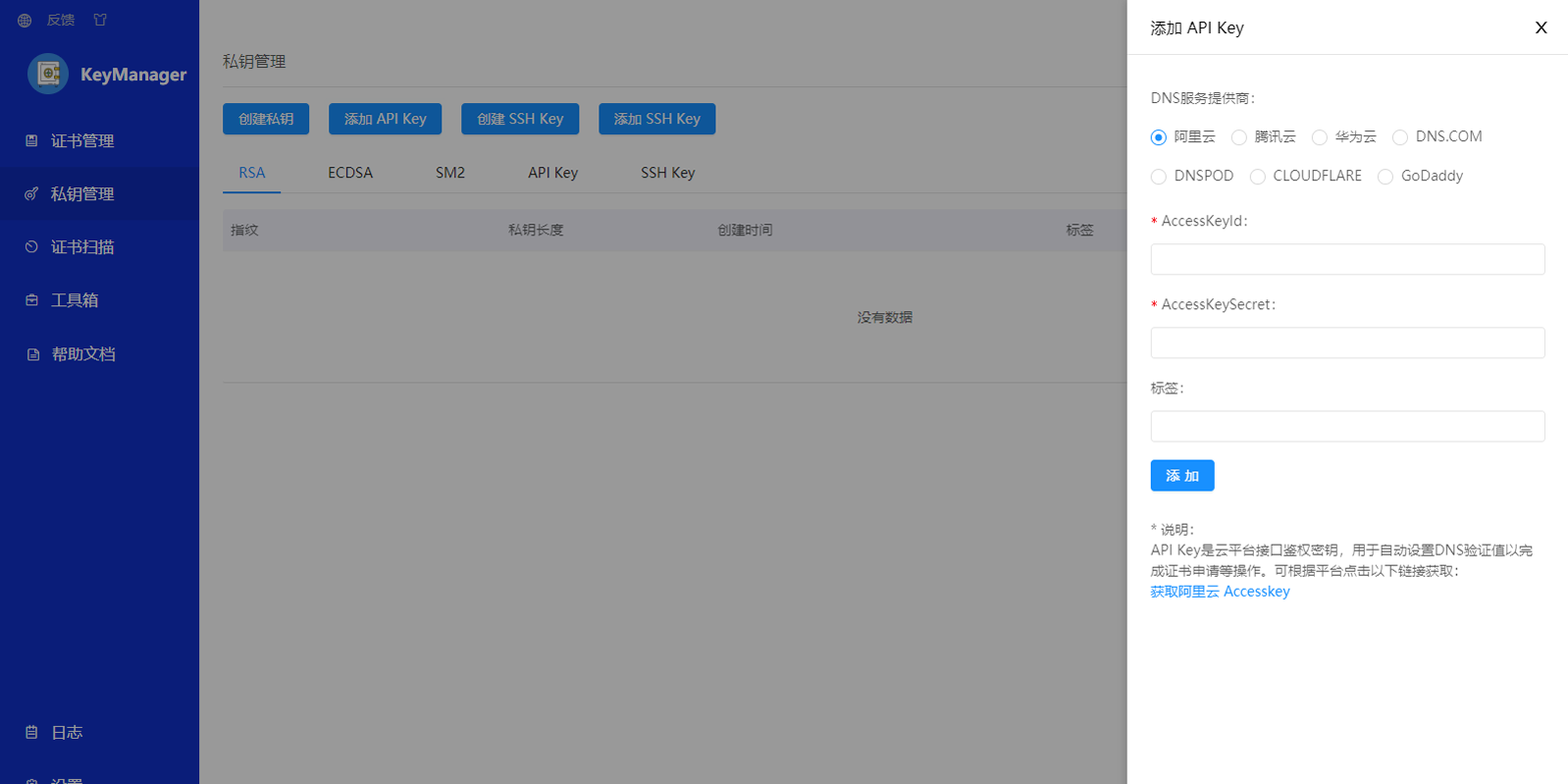Open the SSH Key tab
Screen dimensions: 1568x784
[668, 173]
